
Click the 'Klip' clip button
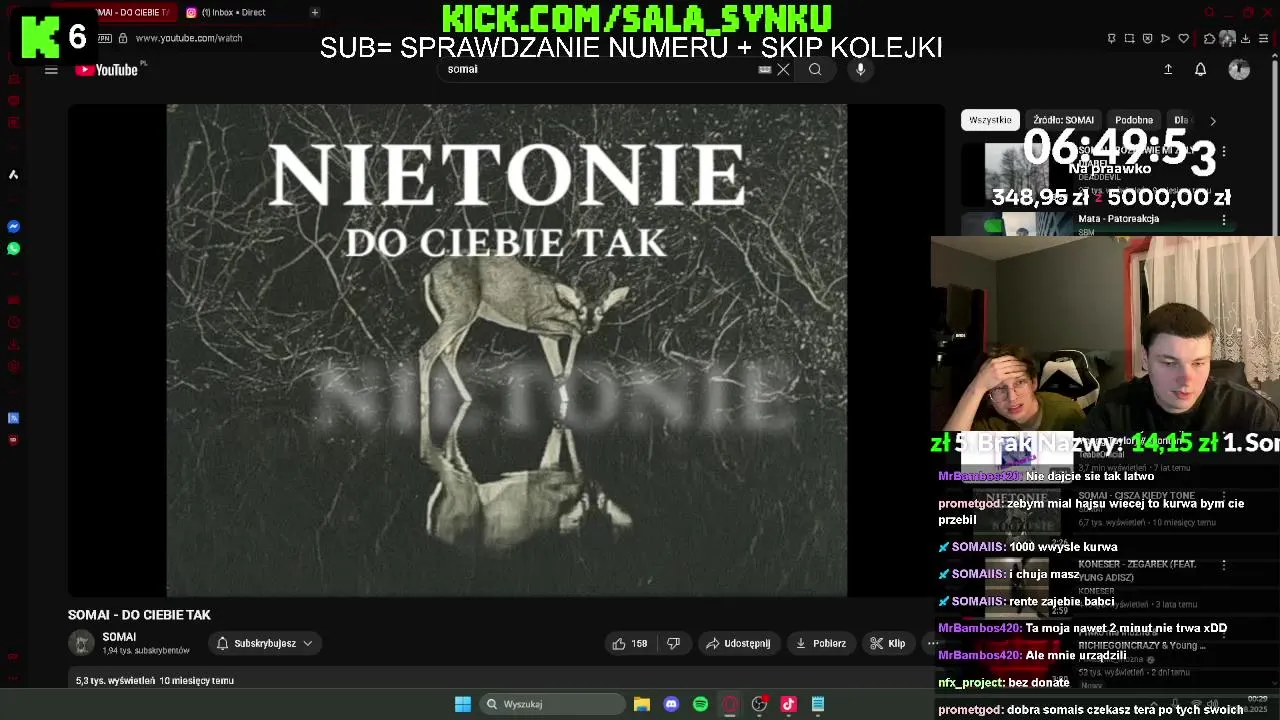[888, 644]
